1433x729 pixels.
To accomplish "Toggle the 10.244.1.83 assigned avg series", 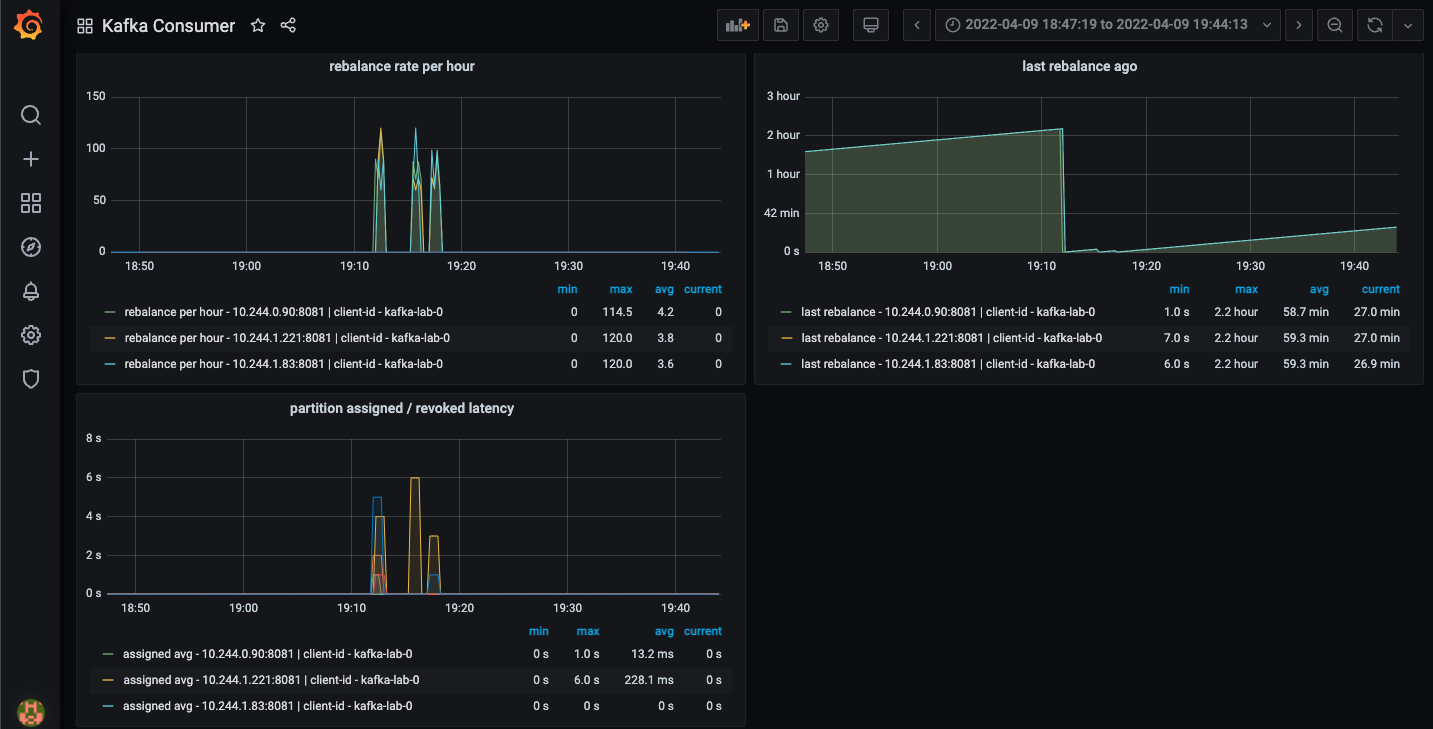I will click(x=267, y=706).
